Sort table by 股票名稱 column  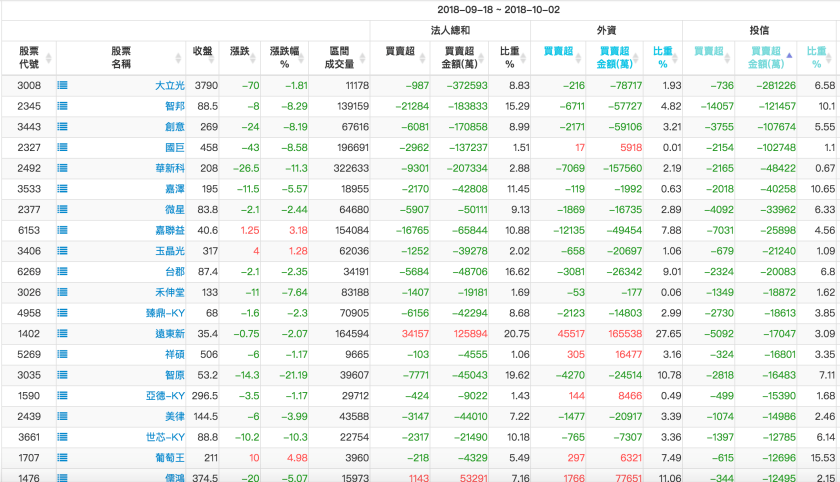121,58
